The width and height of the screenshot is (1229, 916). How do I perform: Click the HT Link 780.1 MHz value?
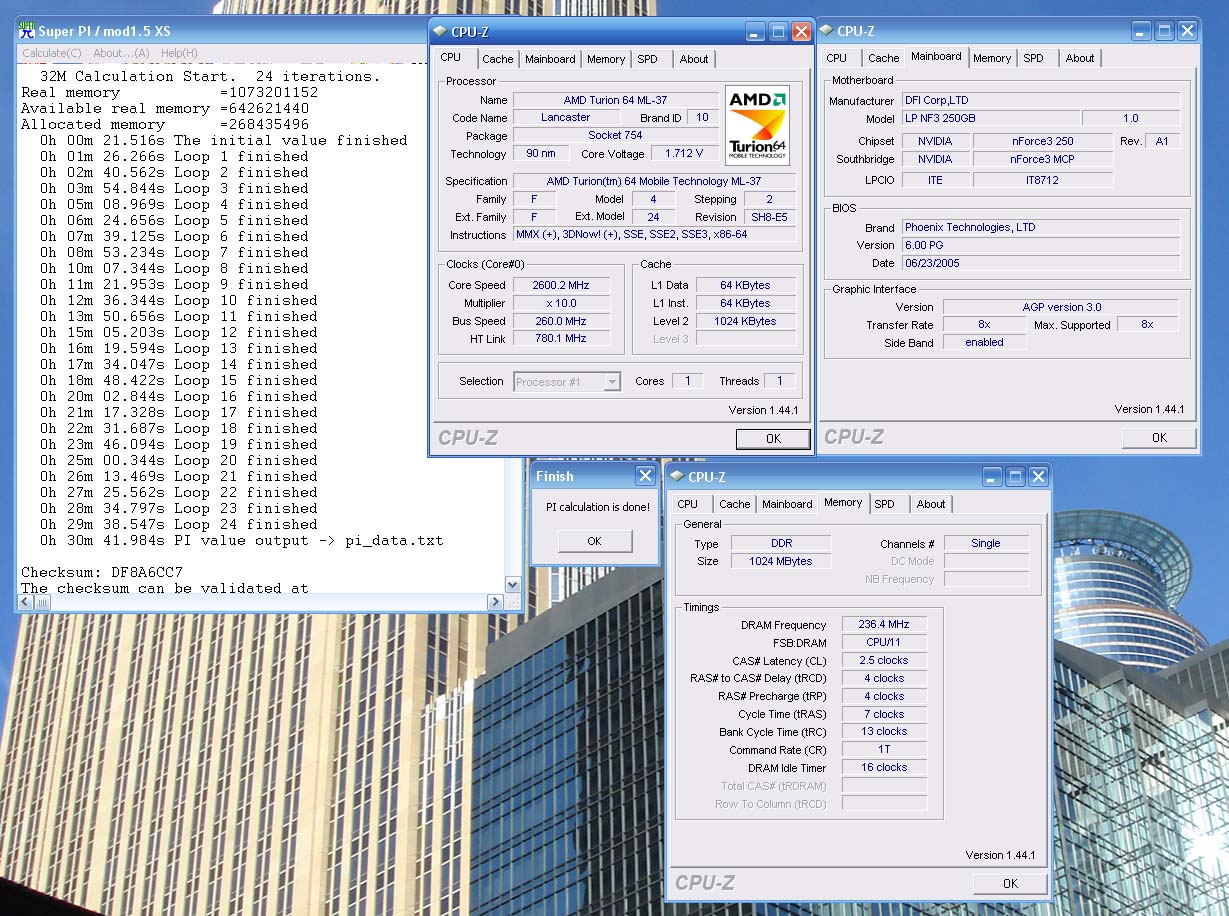tap(561, 339)
